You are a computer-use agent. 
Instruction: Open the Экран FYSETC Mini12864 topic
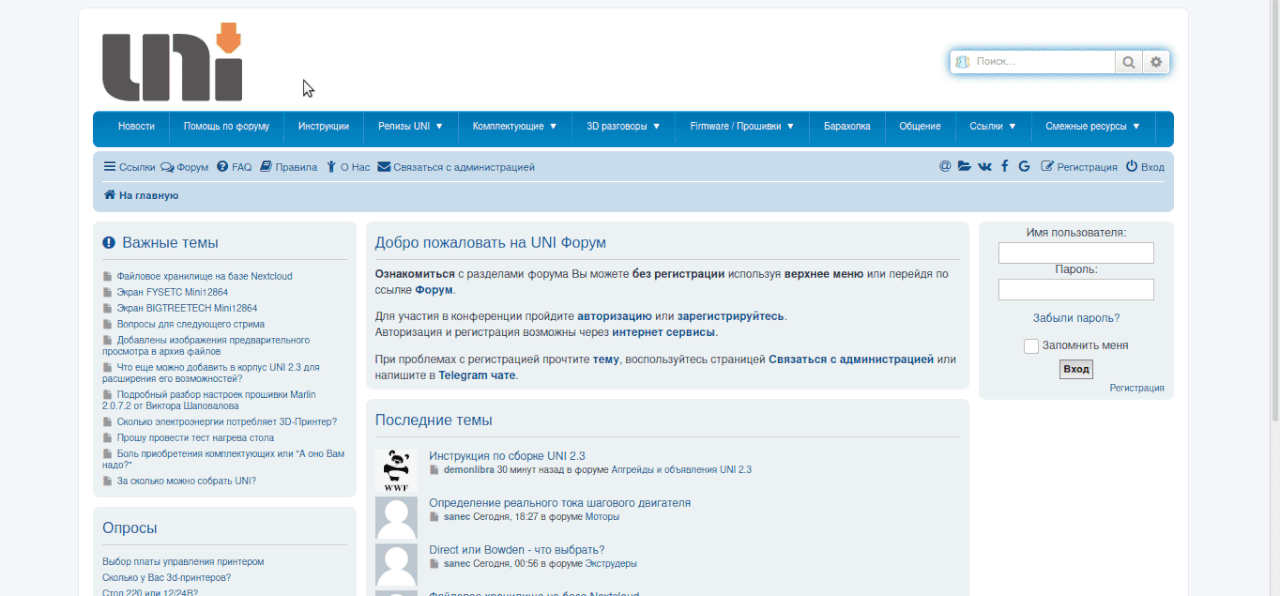pyautogui.click(x=172, y=292)
